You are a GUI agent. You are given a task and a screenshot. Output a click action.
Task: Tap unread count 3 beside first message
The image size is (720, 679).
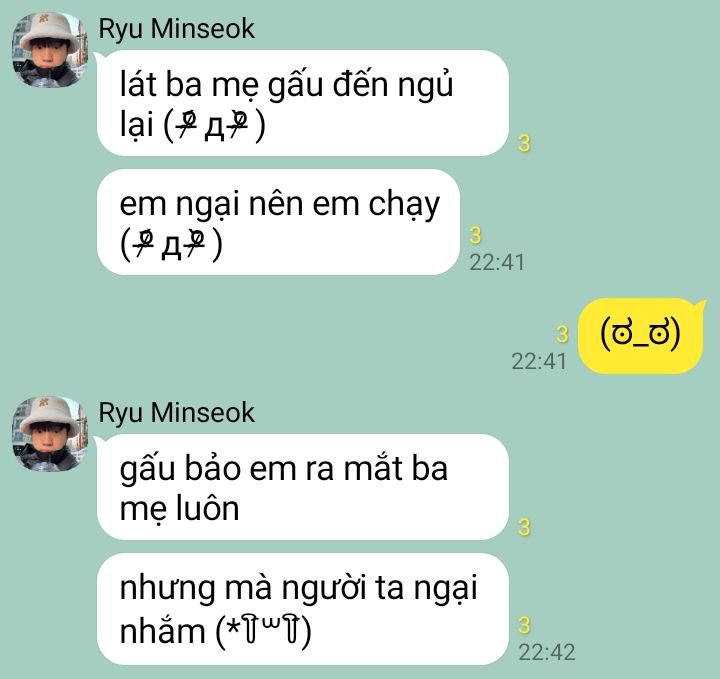pos(524,144)
